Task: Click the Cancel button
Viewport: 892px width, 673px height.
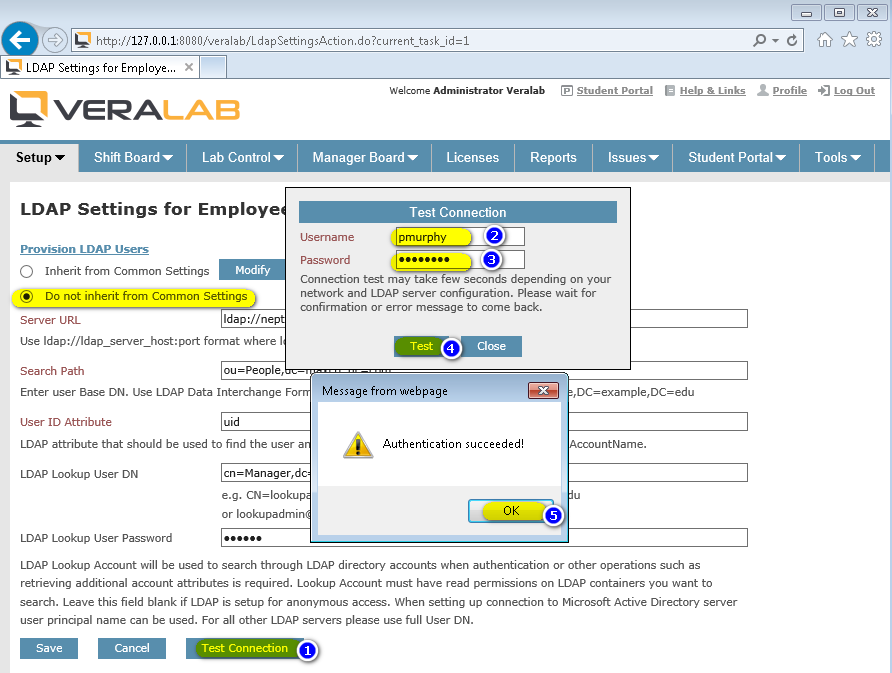Action: 131,648
